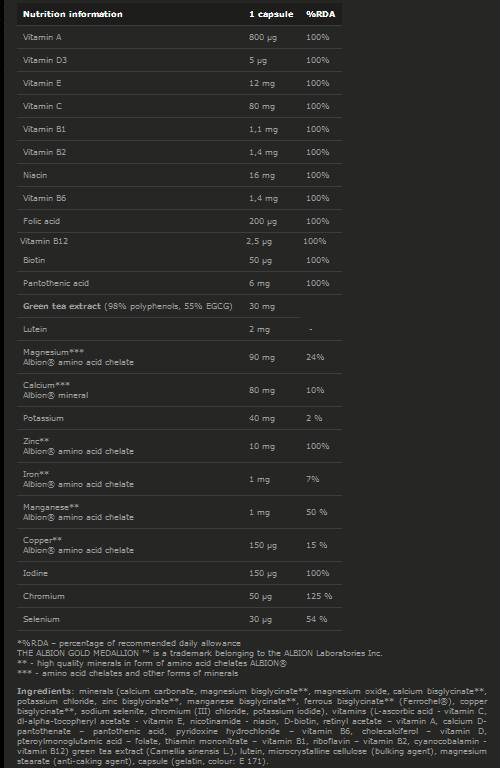
Task: Click the Magnesium 24% RDA value
Action: tap(315, 358)
